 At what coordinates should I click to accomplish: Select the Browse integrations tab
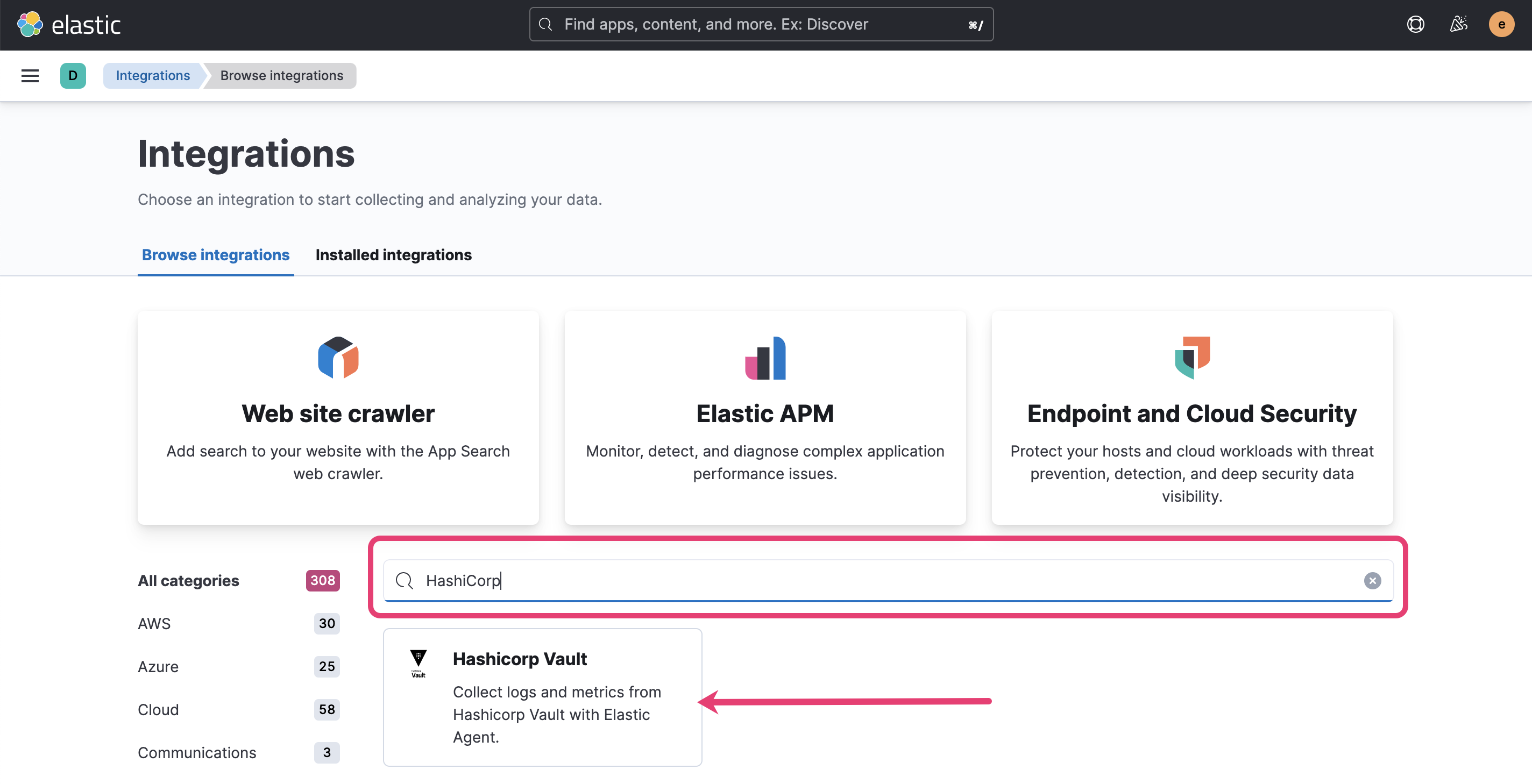[215, 254]
